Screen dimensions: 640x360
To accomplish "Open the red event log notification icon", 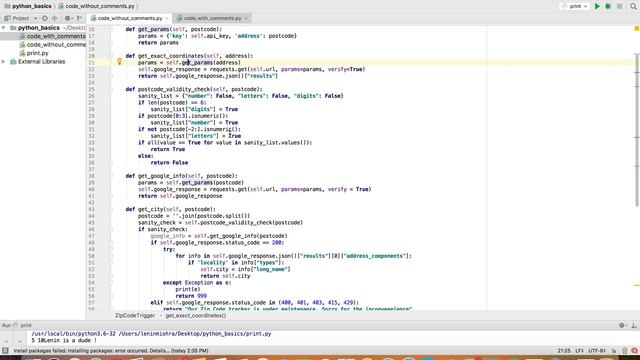I will [634, 351].
